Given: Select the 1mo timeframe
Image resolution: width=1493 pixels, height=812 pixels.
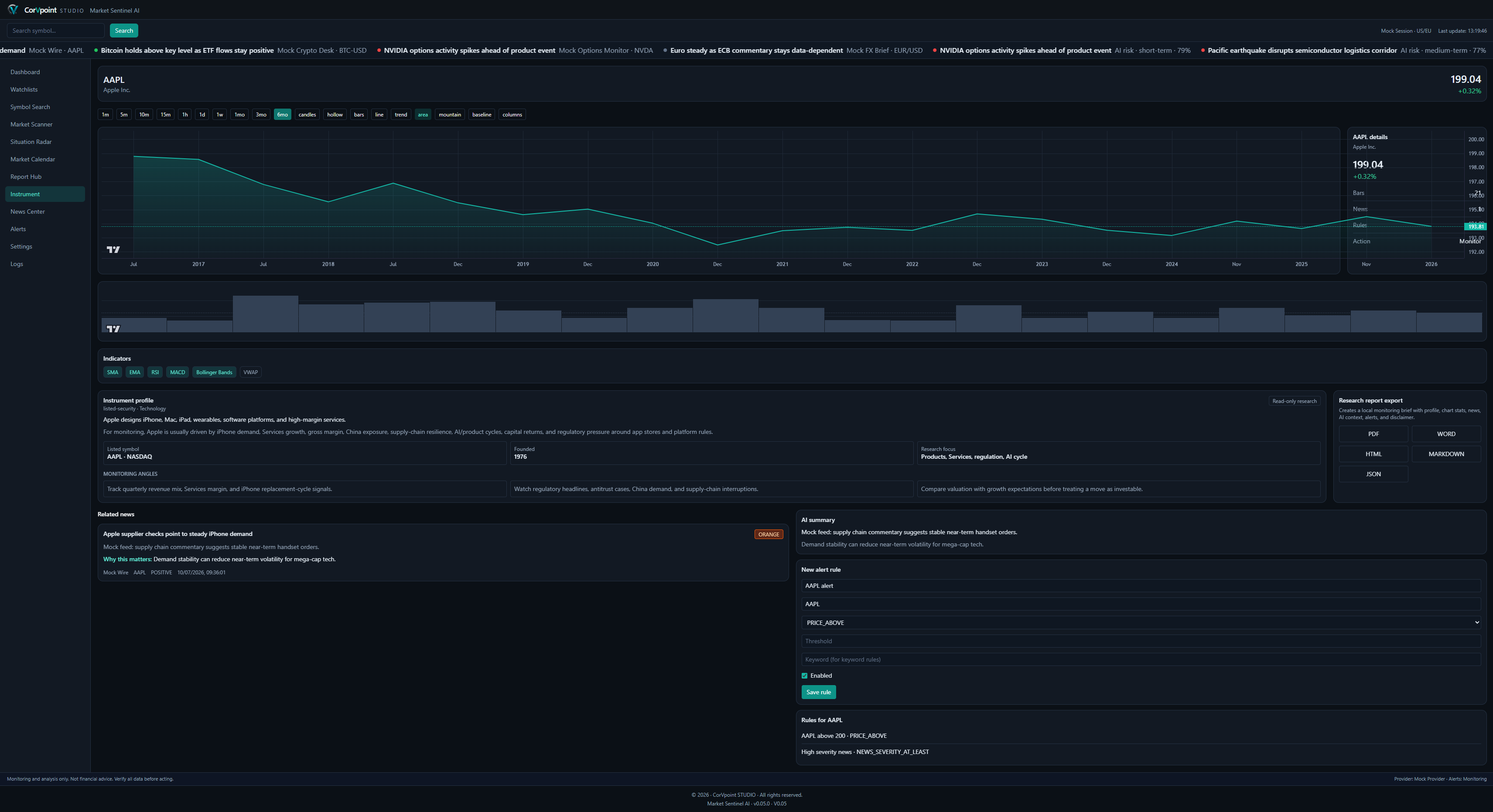Looking at the screenshot, I should tap(239, 115).
